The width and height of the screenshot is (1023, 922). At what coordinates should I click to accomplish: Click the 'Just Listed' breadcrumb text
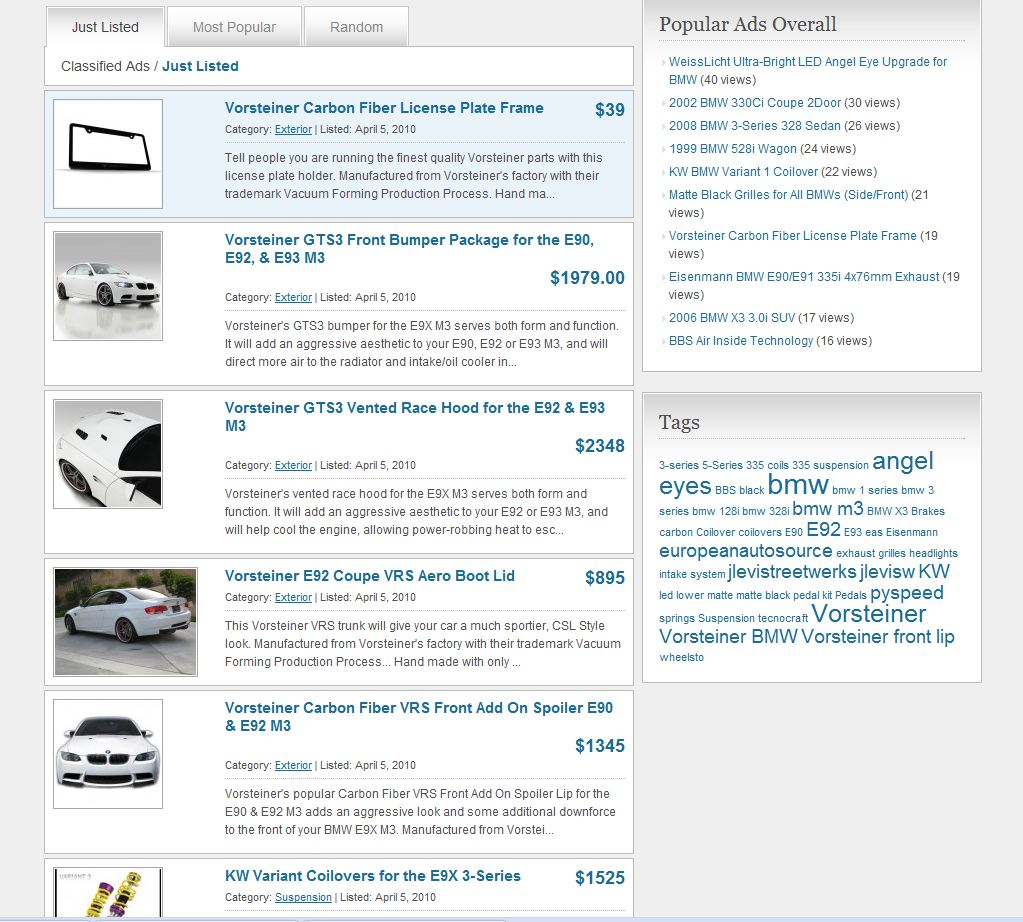pyautogui.click(x=200, y=66)
